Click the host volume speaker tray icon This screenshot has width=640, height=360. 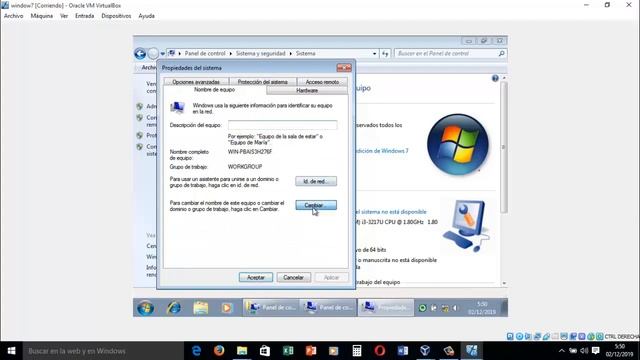(584, 351)
